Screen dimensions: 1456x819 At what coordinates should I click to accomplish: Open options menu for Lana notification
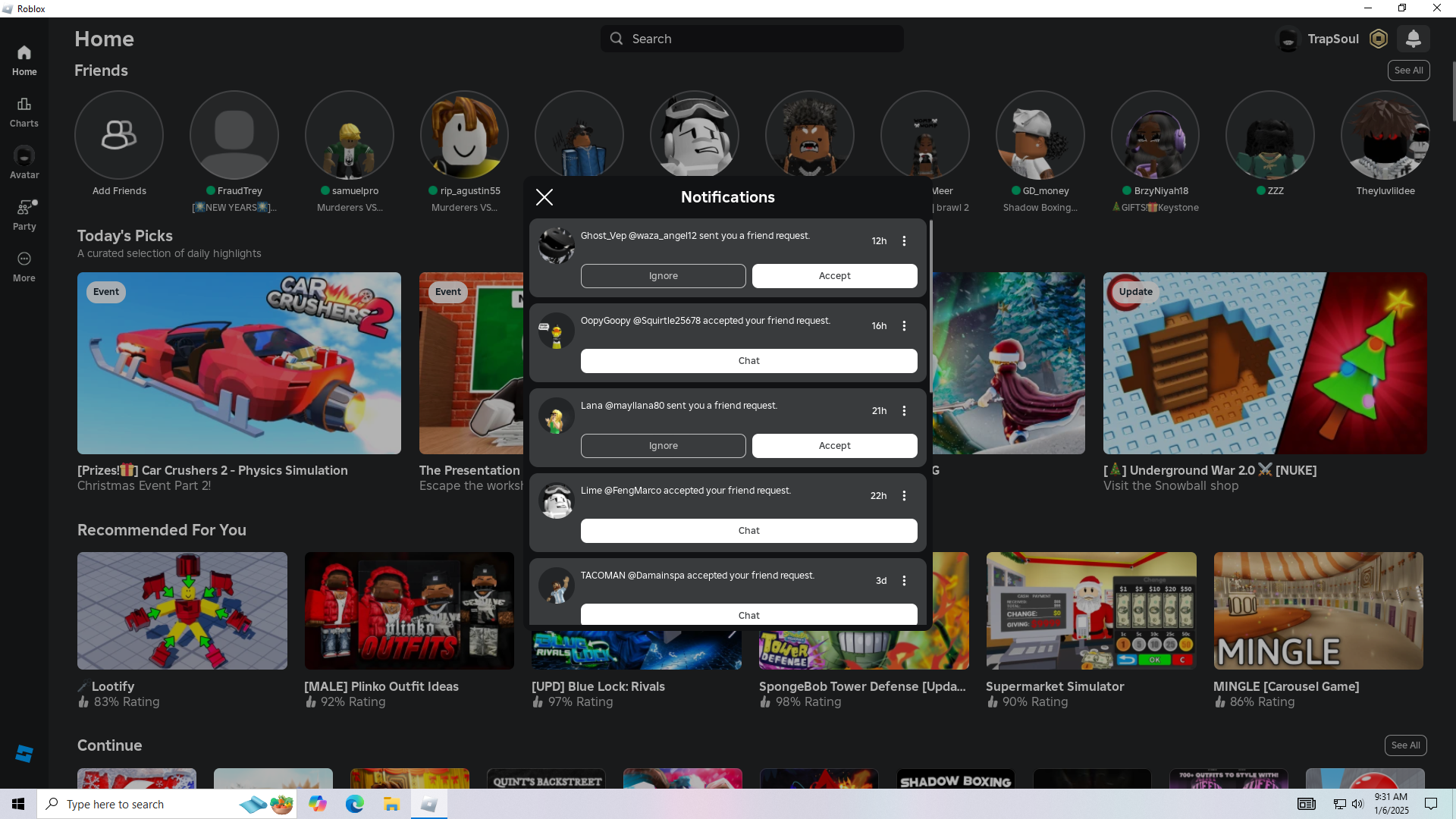pyautogui.click(x=904, y=411)
